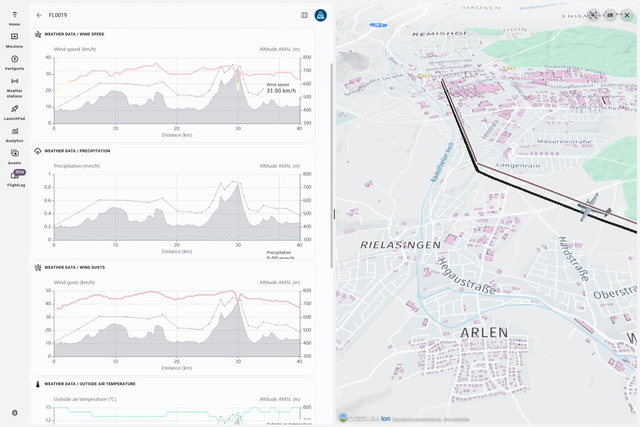Focus camera on aircraft in map

point(593,15)
